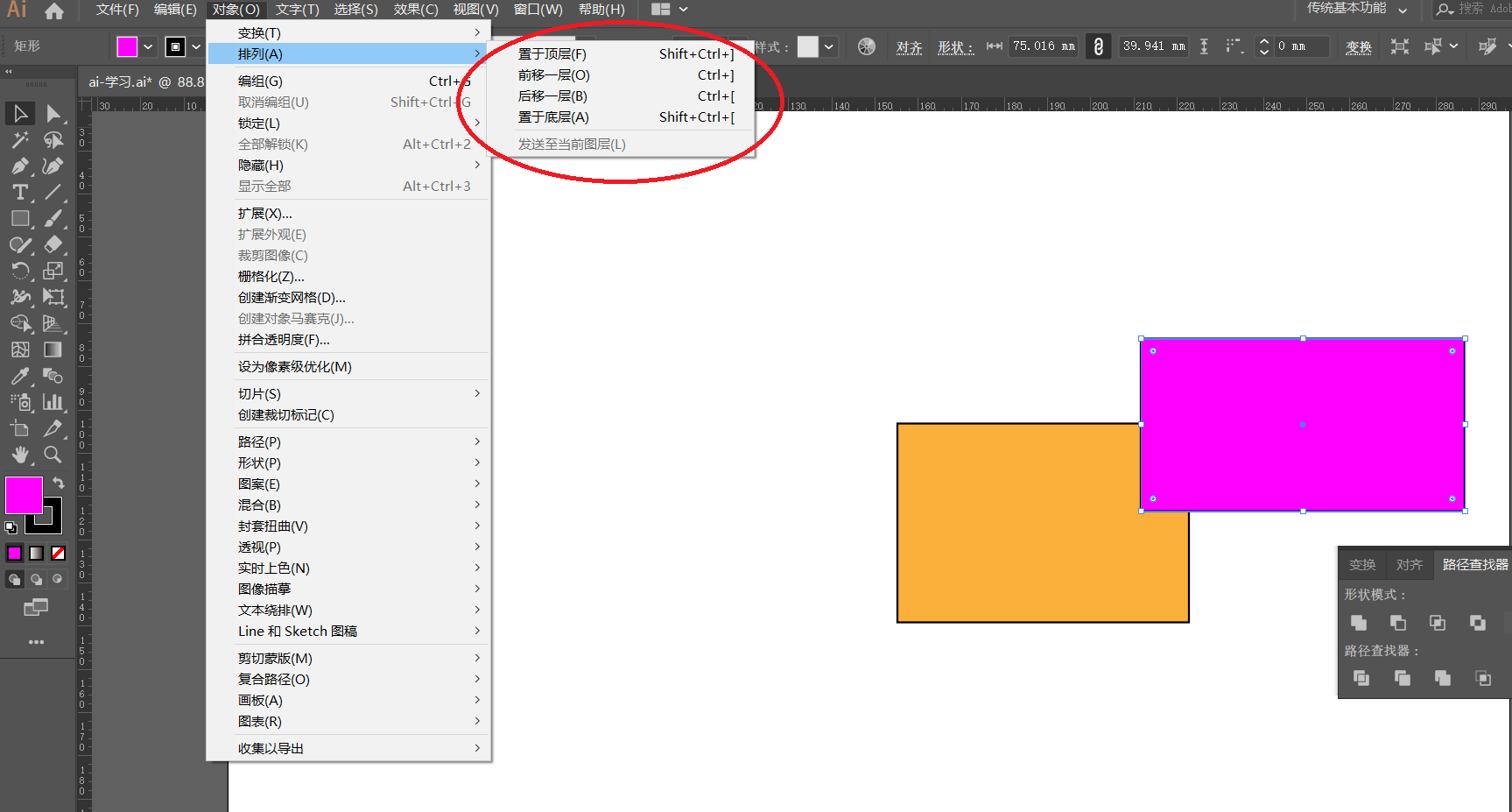Image resolution: width=1512 pixels, height=812 pixels.
Task: Open the arrange documents layout dropdown
Action: click(x=670, y=10)
